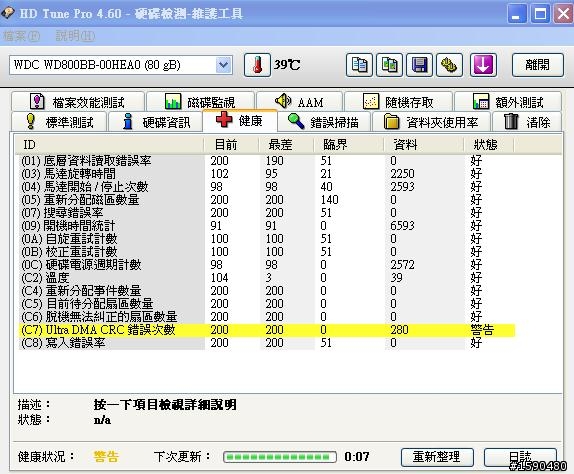
Task: Click data value 280 in C7 row
Action: pos(399,330)
